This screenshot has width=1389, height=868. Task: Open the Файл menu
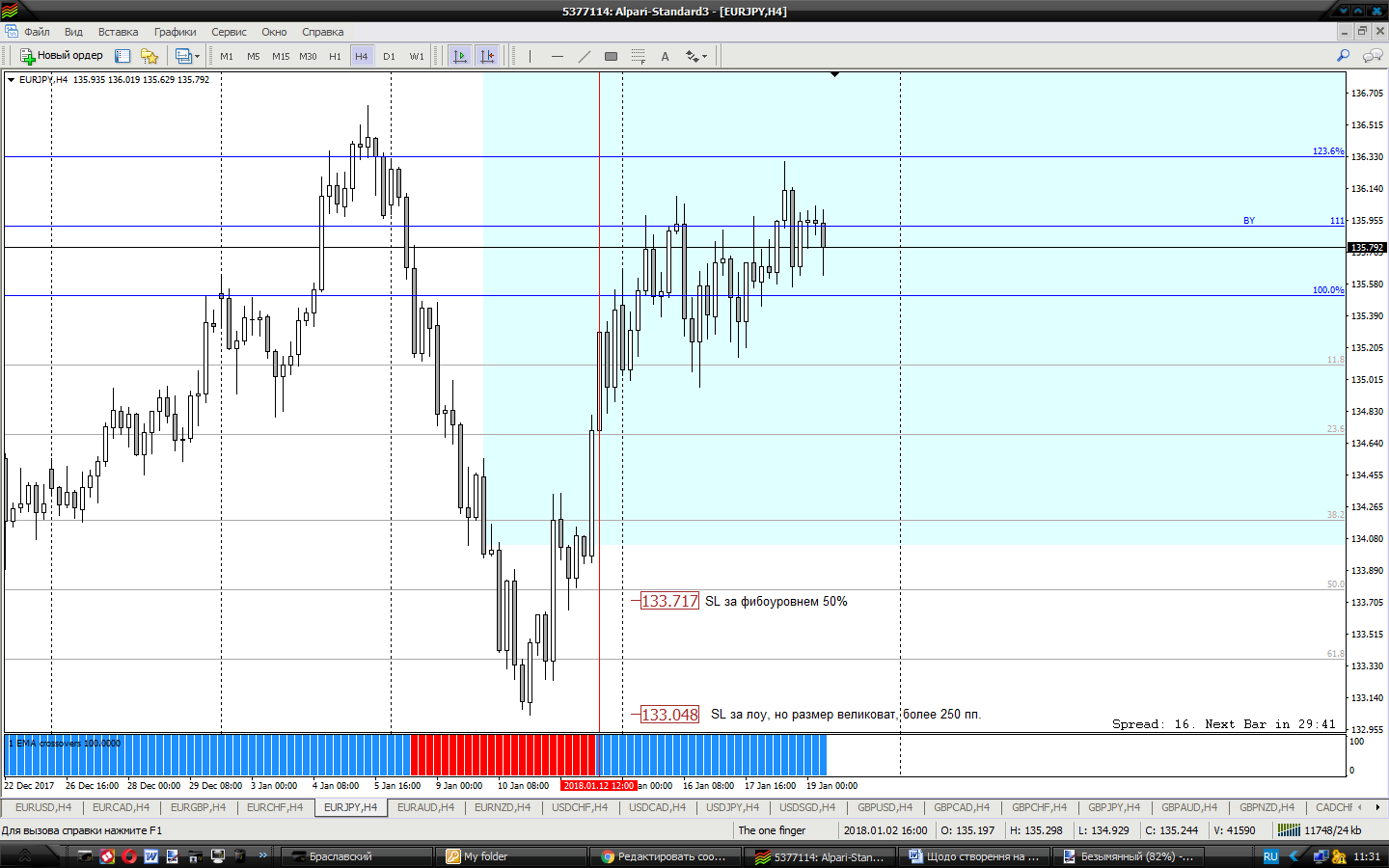37,32
